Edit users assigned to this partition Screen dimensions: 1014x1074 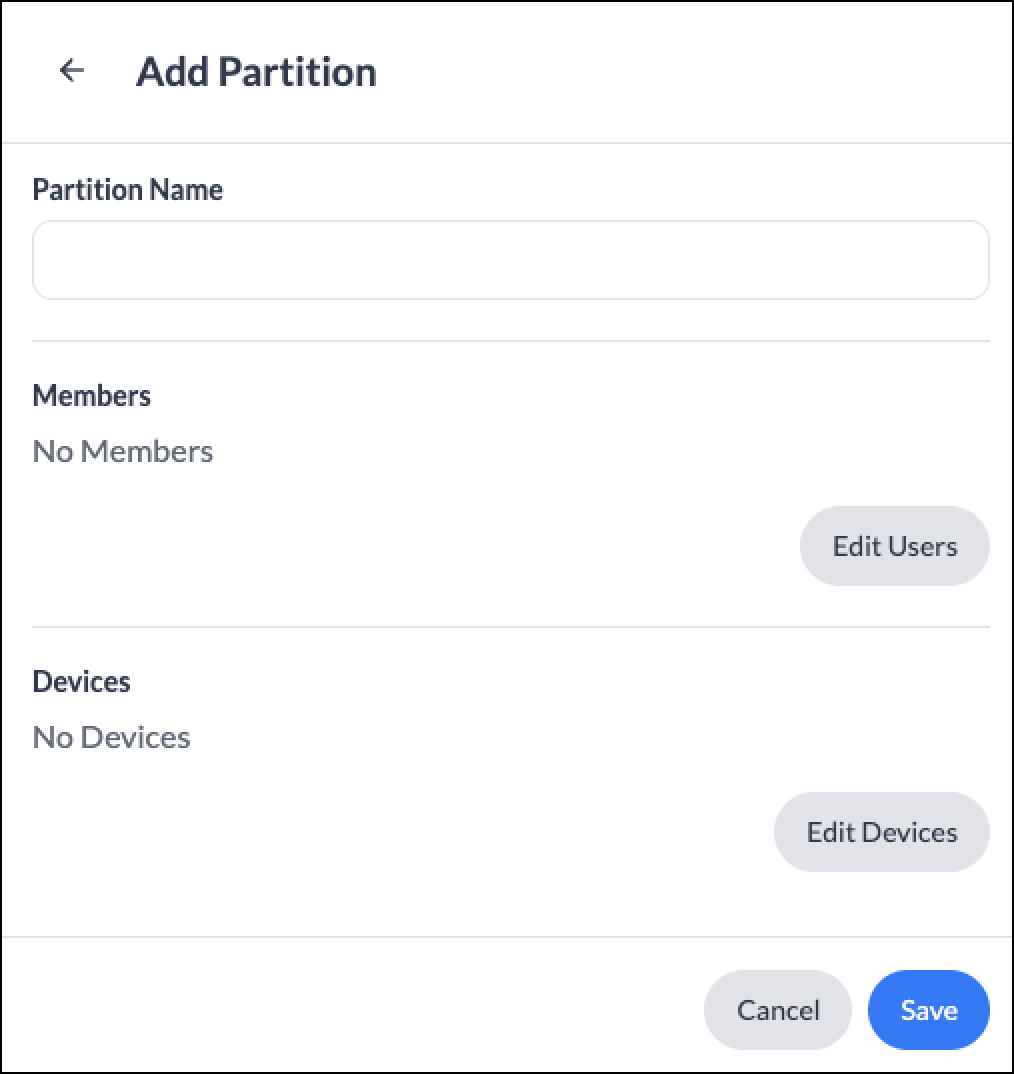coord(894,546)
